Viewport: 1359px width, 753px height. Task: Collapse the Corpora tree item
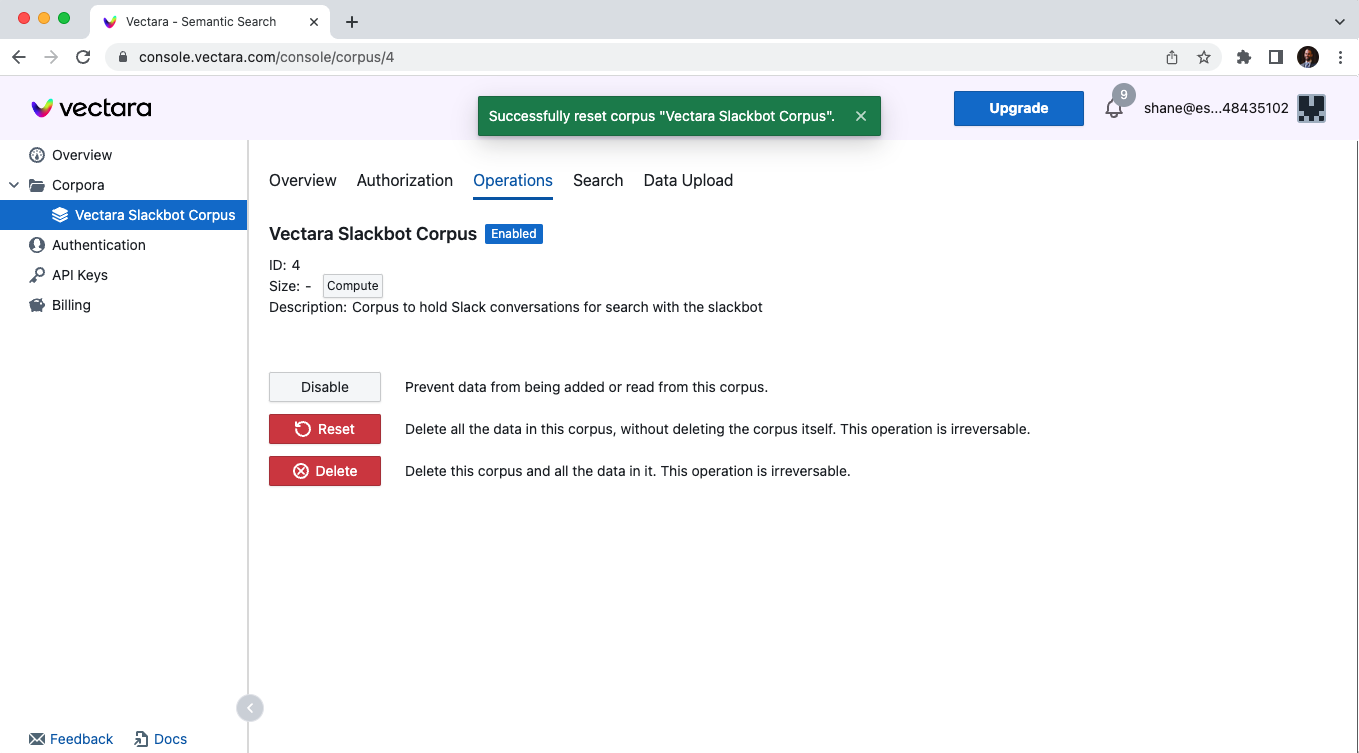[x=13, y=185]
